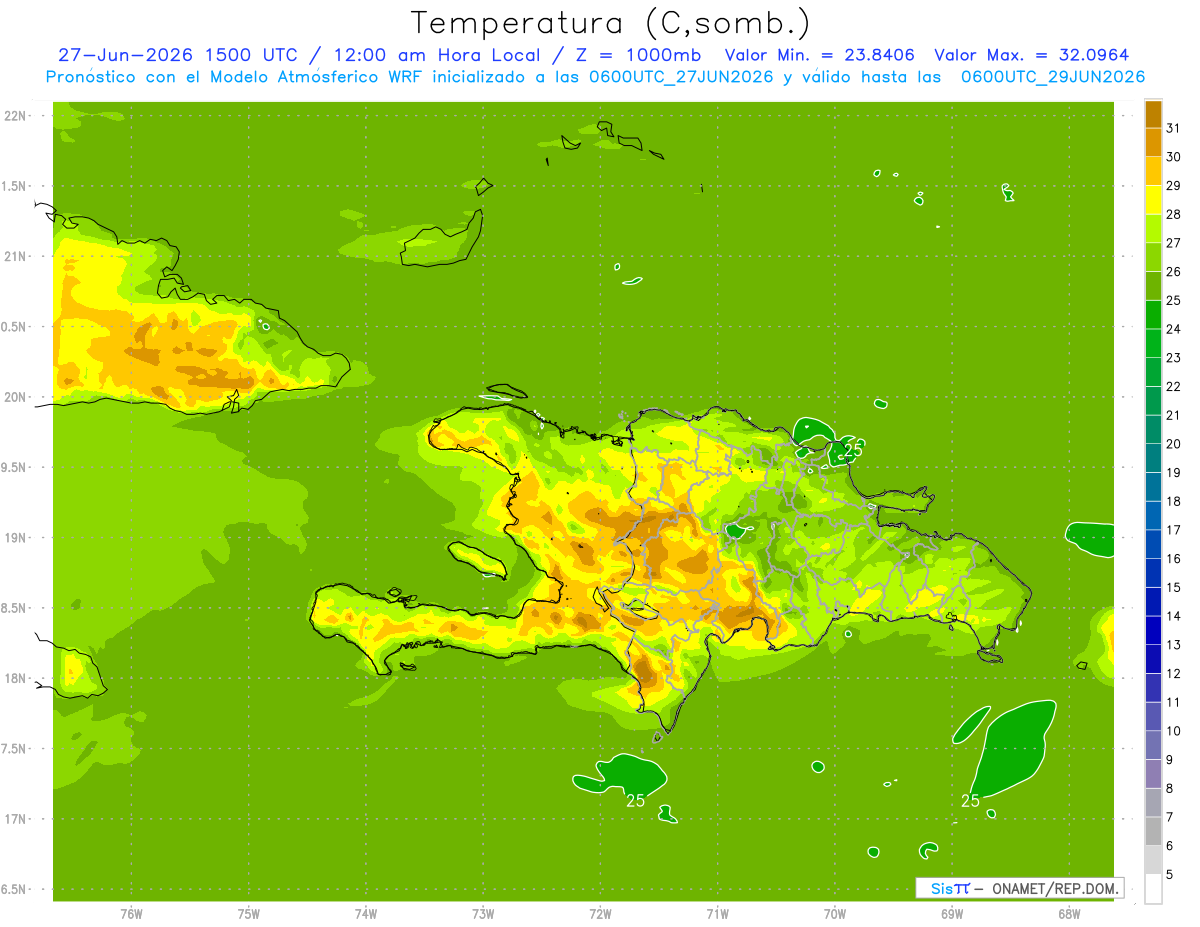The image size is (1200, 927).
Task: Click the legend swatch between 27 and 28
Action: point(1153,229)
